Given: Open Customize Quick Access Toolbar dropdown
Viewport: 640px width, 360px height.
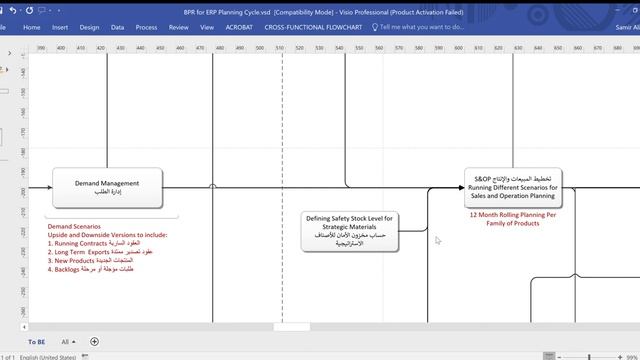Looking at the screenshot, I should click(59, 11).
